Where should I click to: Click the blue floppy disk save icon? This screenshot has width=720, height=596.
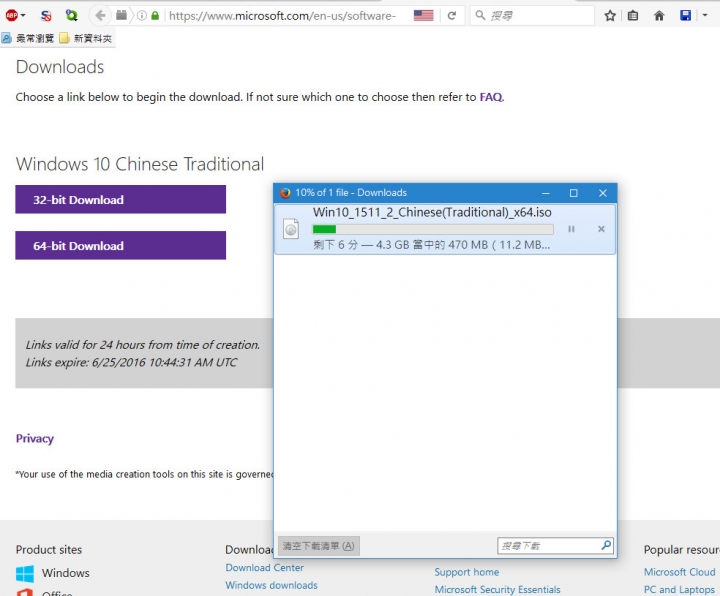click(x=686, y=16)
